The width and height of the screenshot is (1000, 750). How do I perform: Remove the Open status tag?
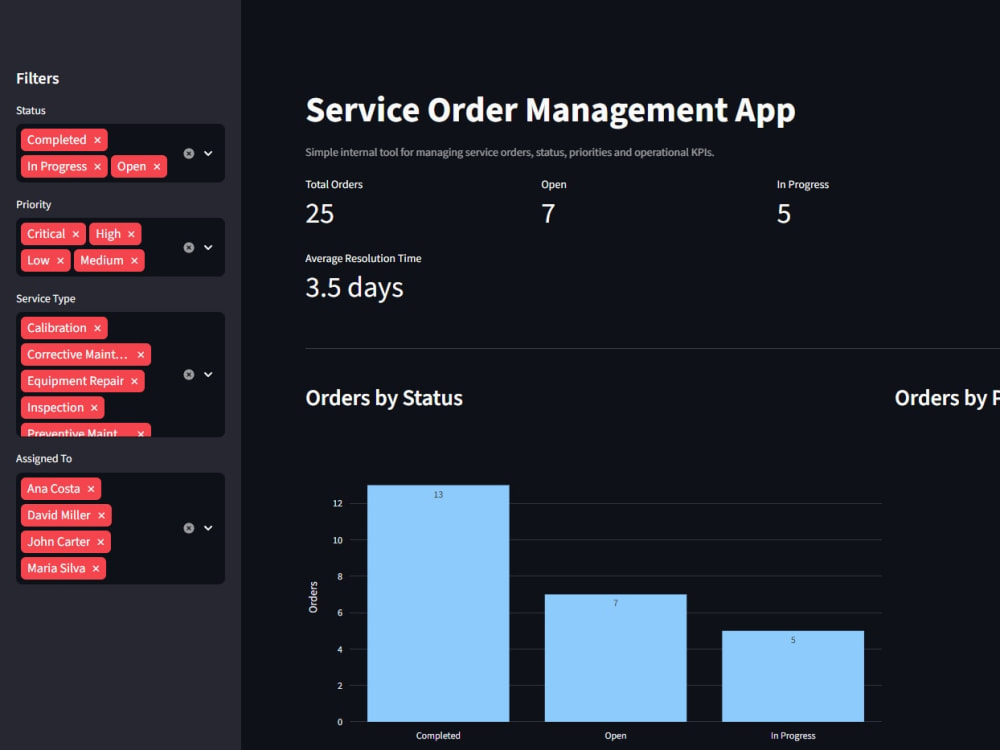pos(156,166)
